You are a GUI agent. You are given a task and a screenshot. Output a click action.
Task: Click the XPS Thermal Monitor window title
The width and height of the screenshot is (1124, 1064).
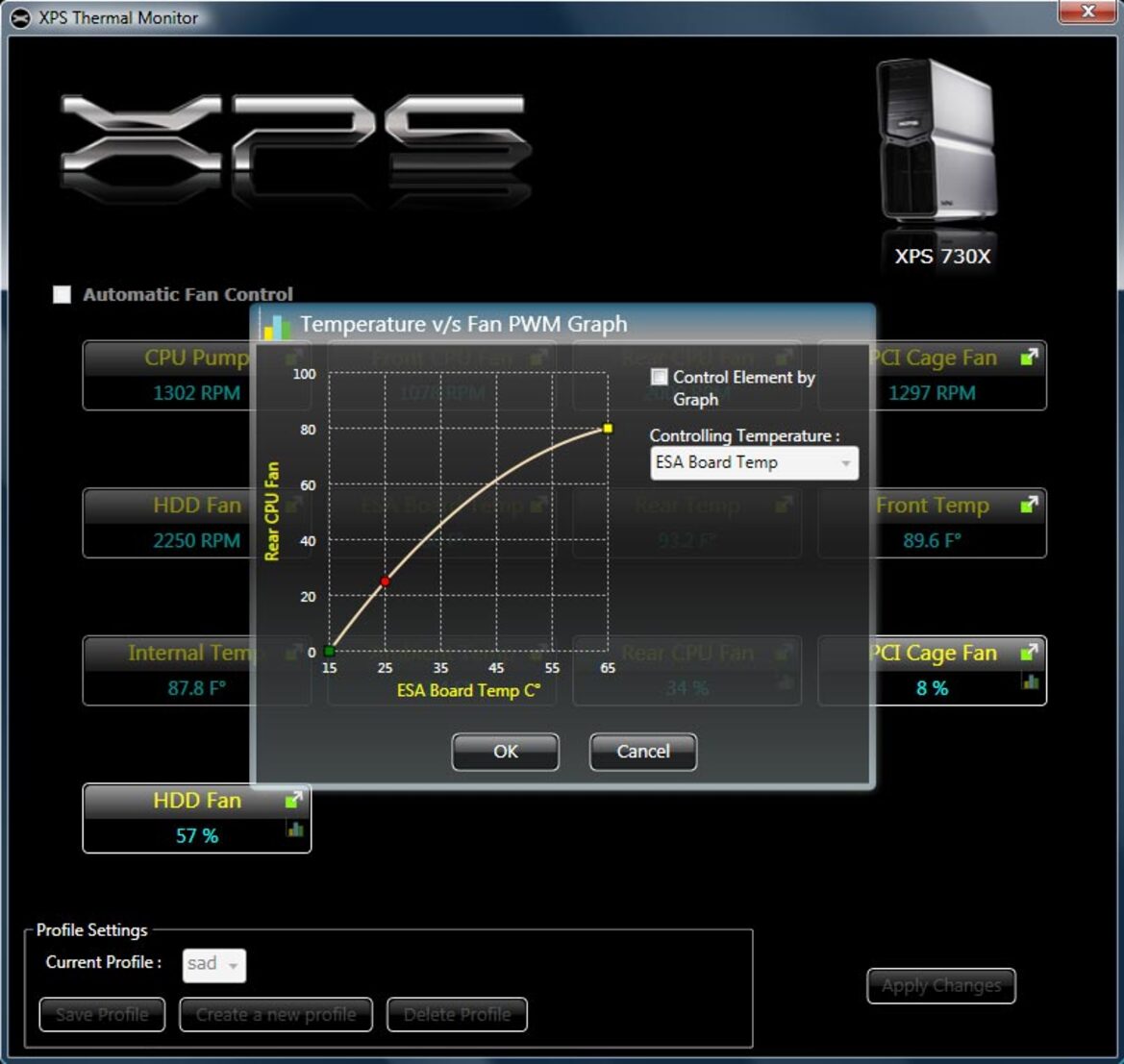[x=118, y=18]
